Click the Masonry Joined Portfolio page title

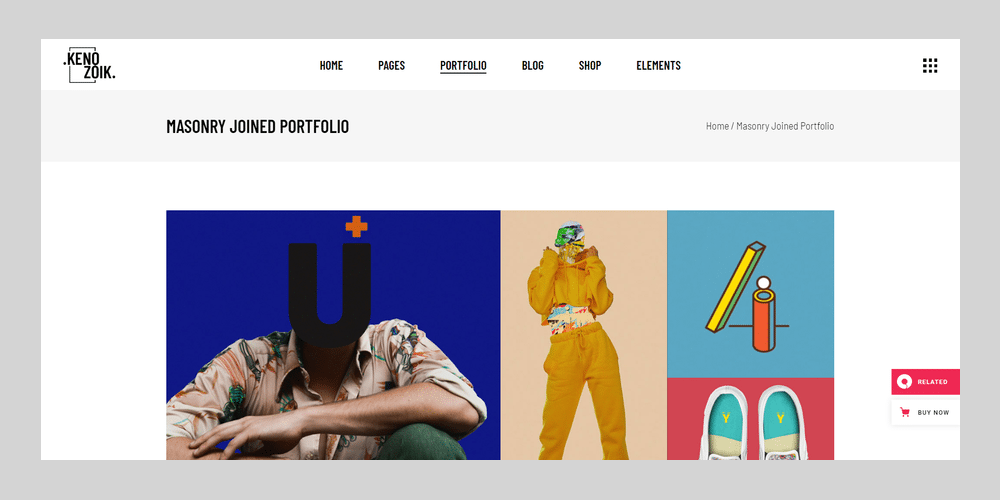pos(258,126)
